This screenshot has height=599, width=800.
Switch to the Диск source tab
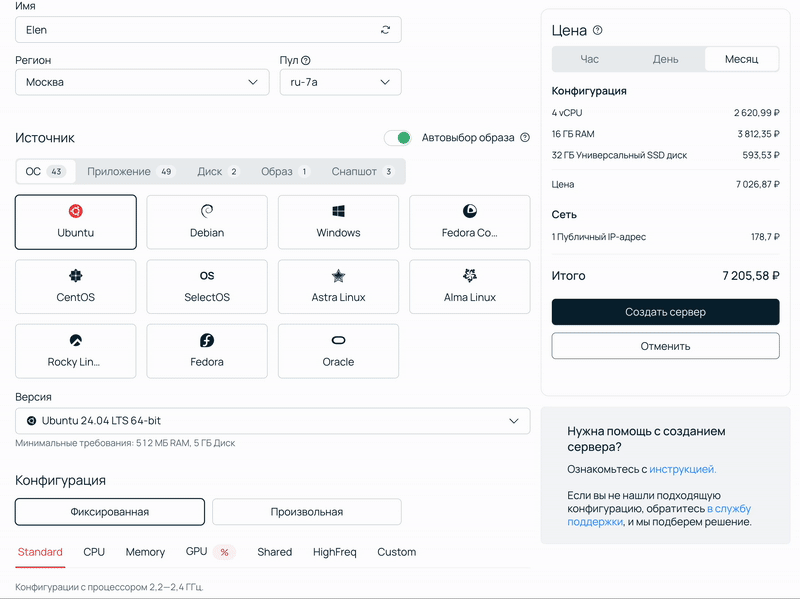(218, 171)
